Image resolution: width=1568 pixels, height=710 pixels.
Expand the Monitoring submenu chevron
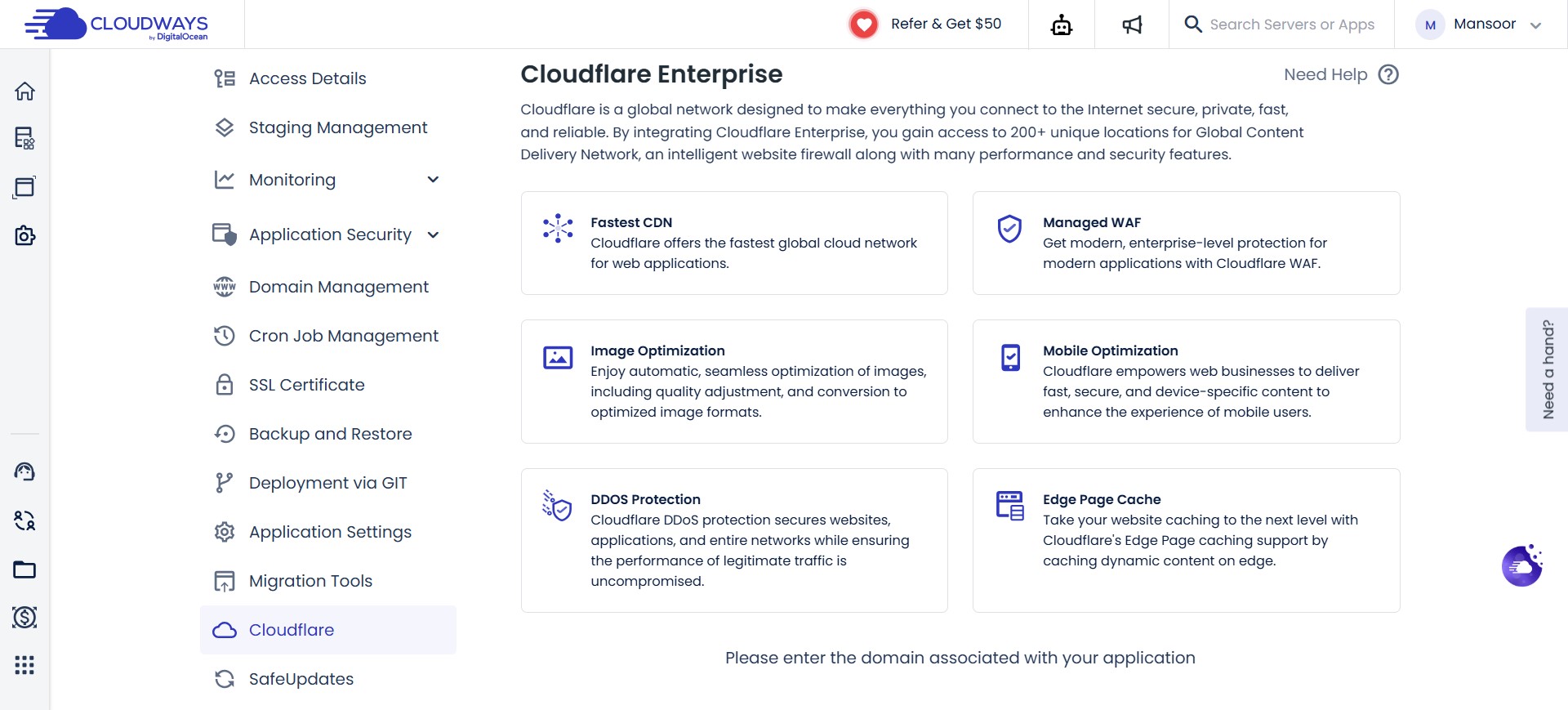coord(433,180)
